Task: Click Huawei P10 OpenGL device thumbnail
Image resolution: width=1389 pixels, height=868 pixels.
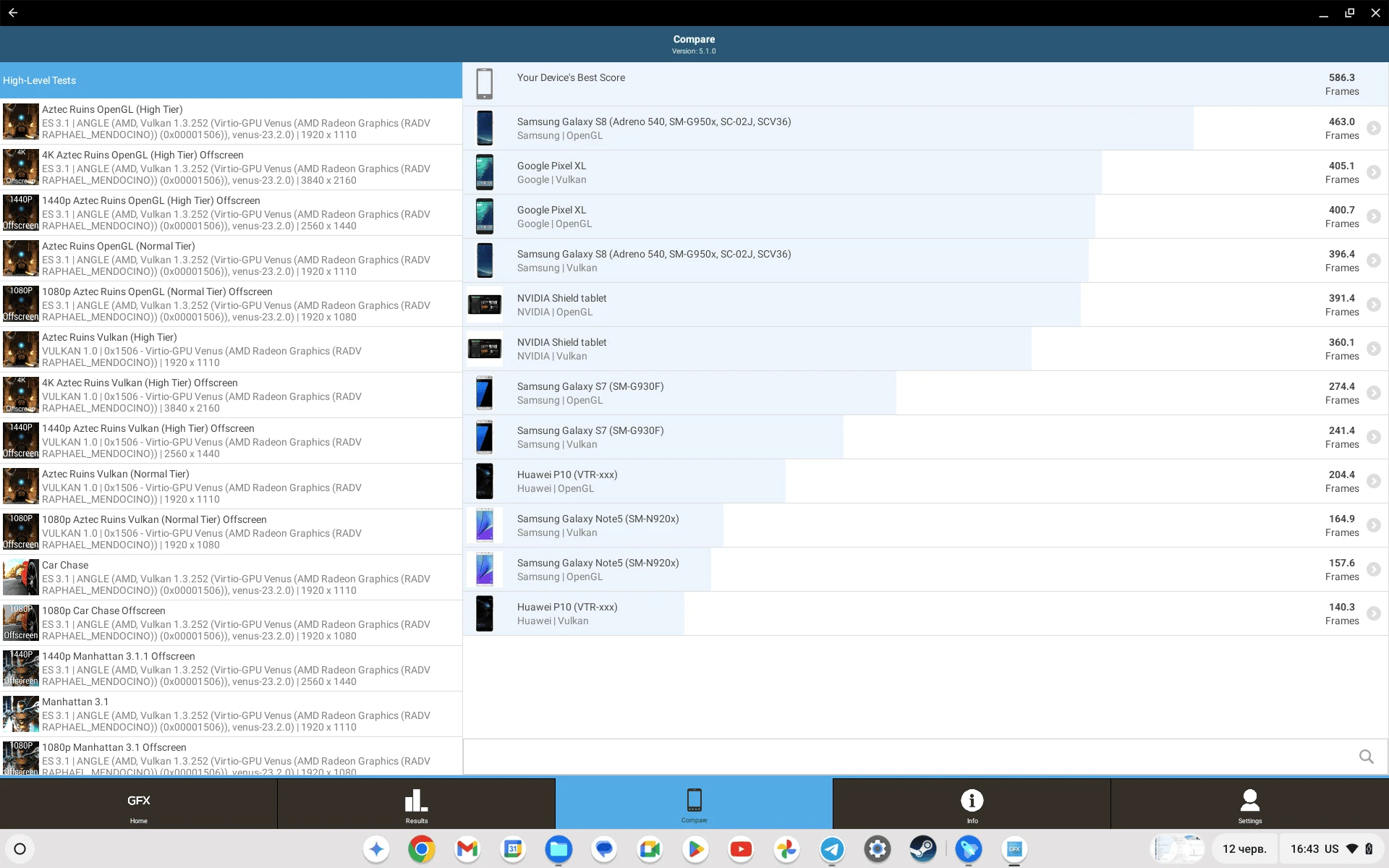Action: [485, 481]
